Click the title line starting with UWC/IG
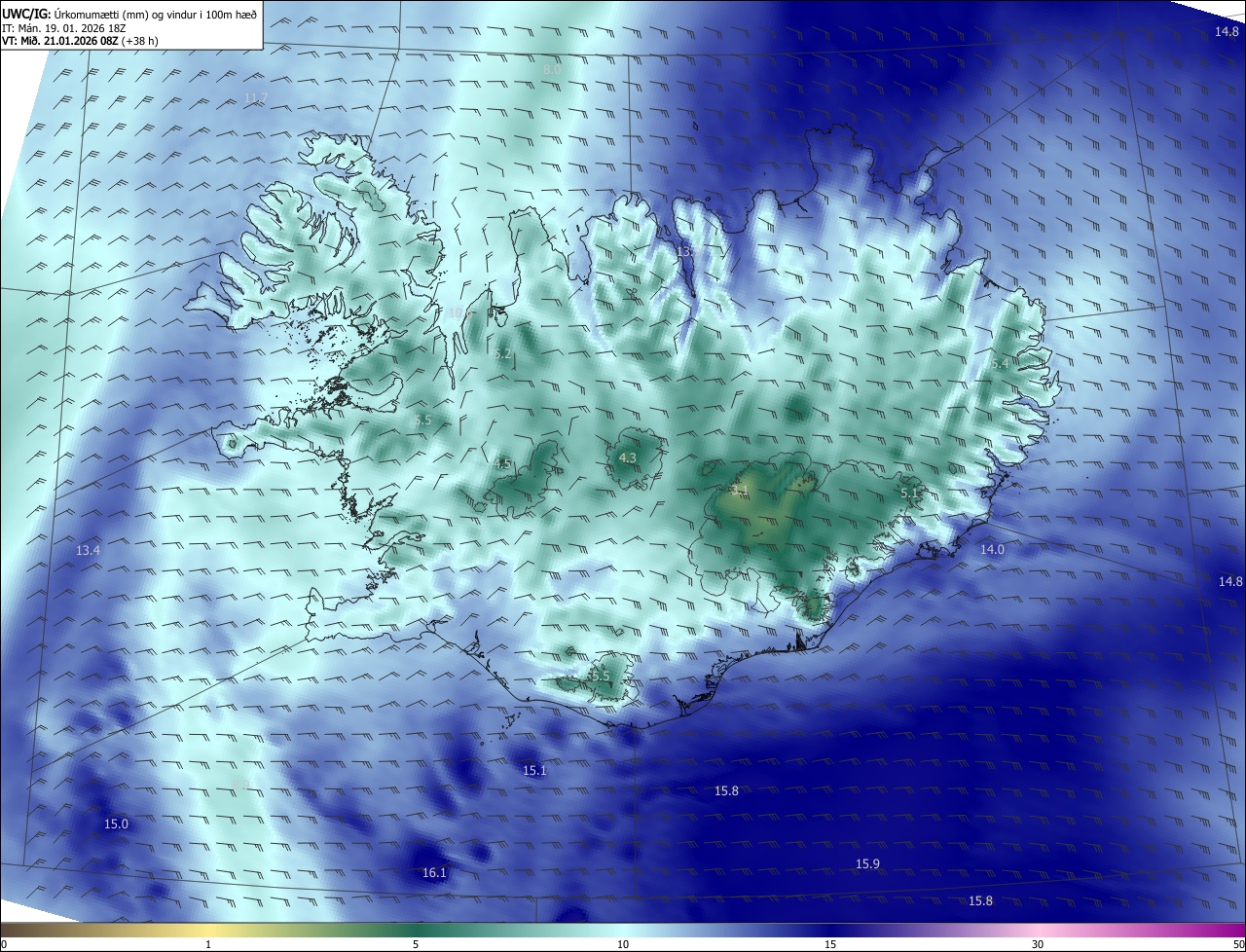 coord(129,14)
